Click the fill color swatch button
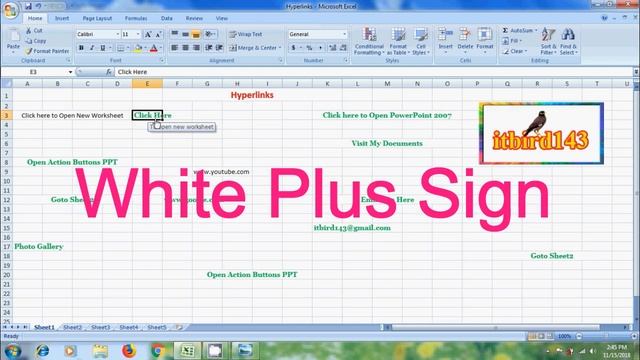The width and height of the screenshot is (640, 360). [x=138, y=48]
